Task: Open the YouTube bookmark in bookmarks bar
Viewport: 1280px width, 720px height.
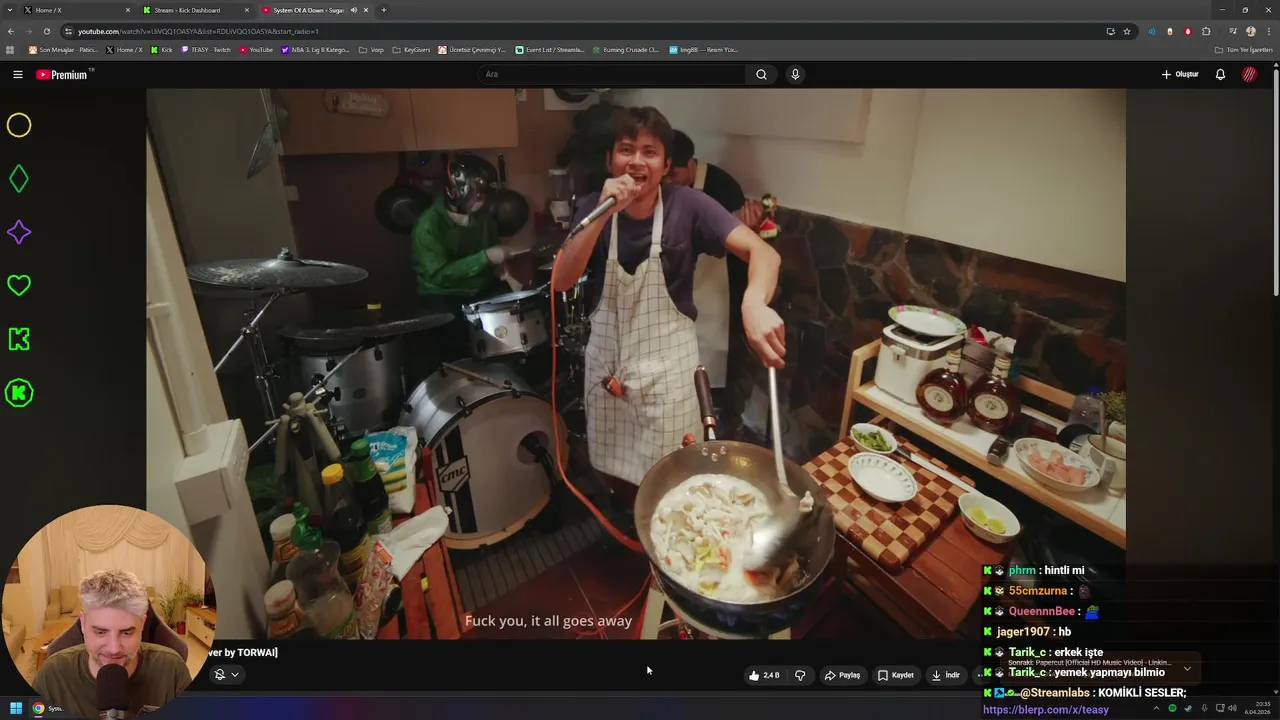Action: pos(256,49)
